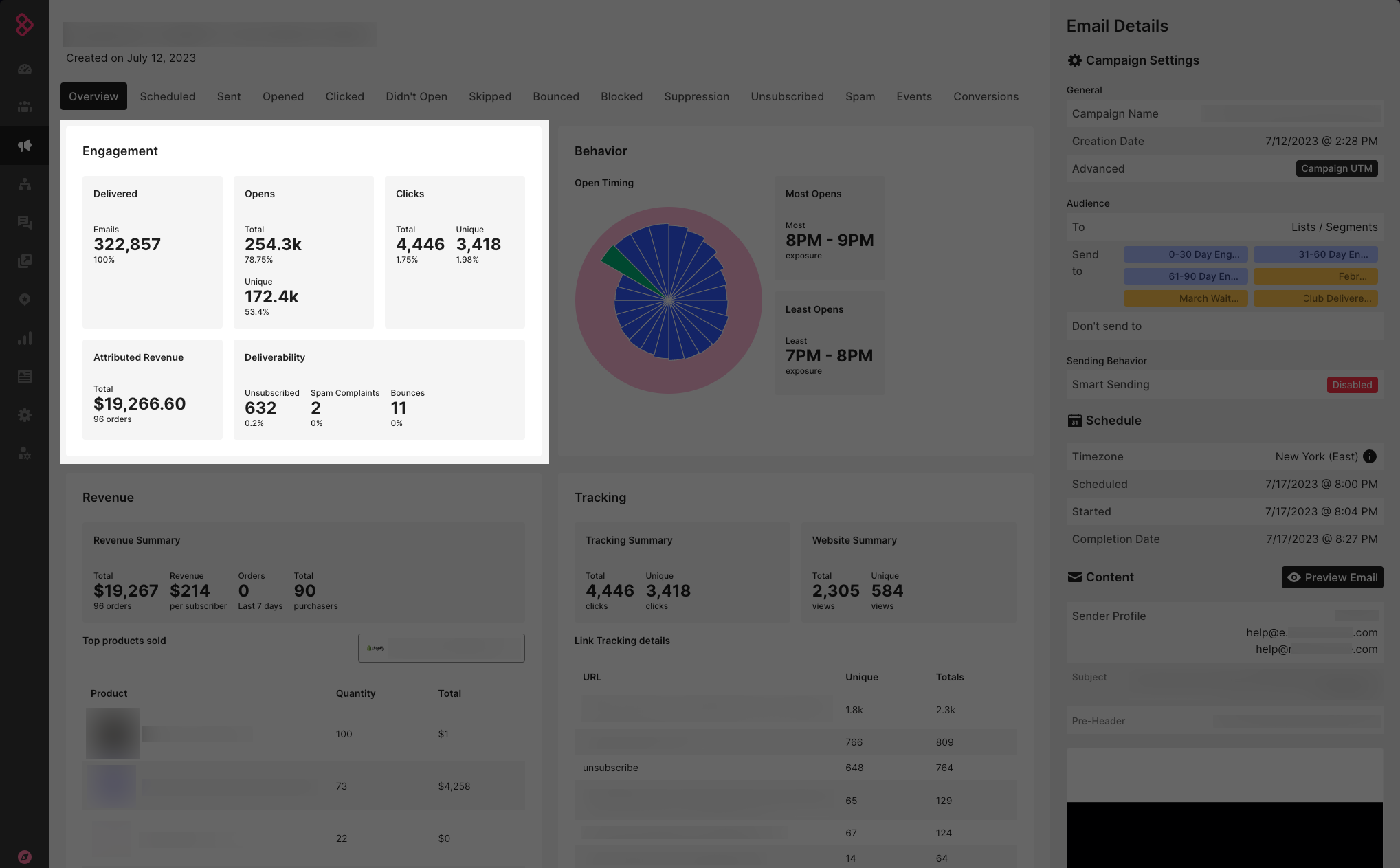Screen dimensions: 1400x868
Task: Toggle the Smart Sending Disabled badge
Action: tap(1351, 385)
